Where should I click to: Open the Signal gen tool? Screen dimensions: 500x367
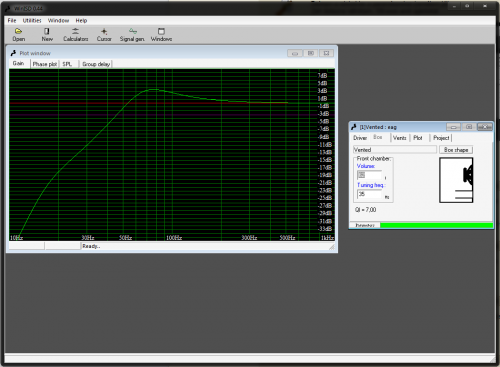132,35
